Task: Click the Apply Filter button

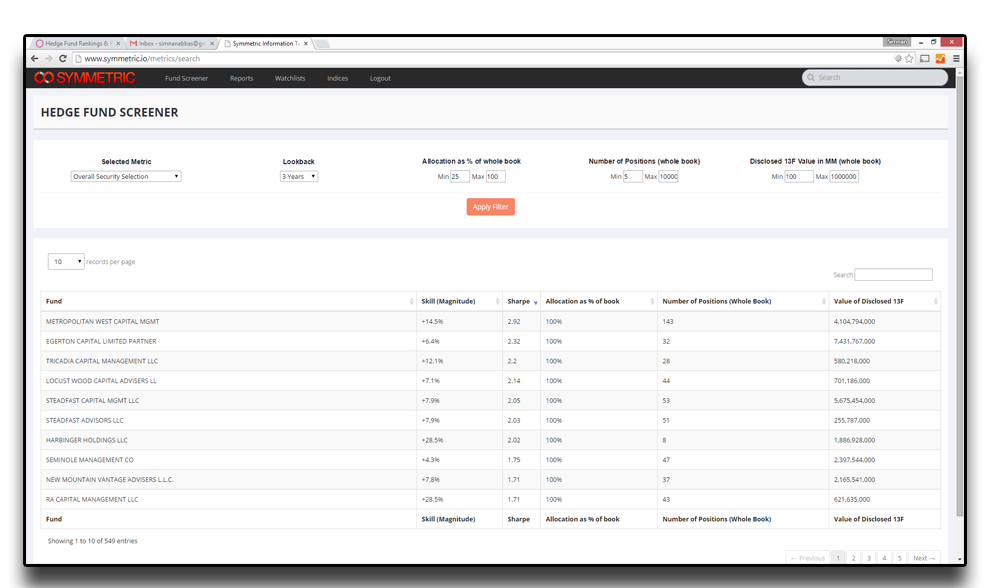Action: pyautogui.click(x=491, y=206)
